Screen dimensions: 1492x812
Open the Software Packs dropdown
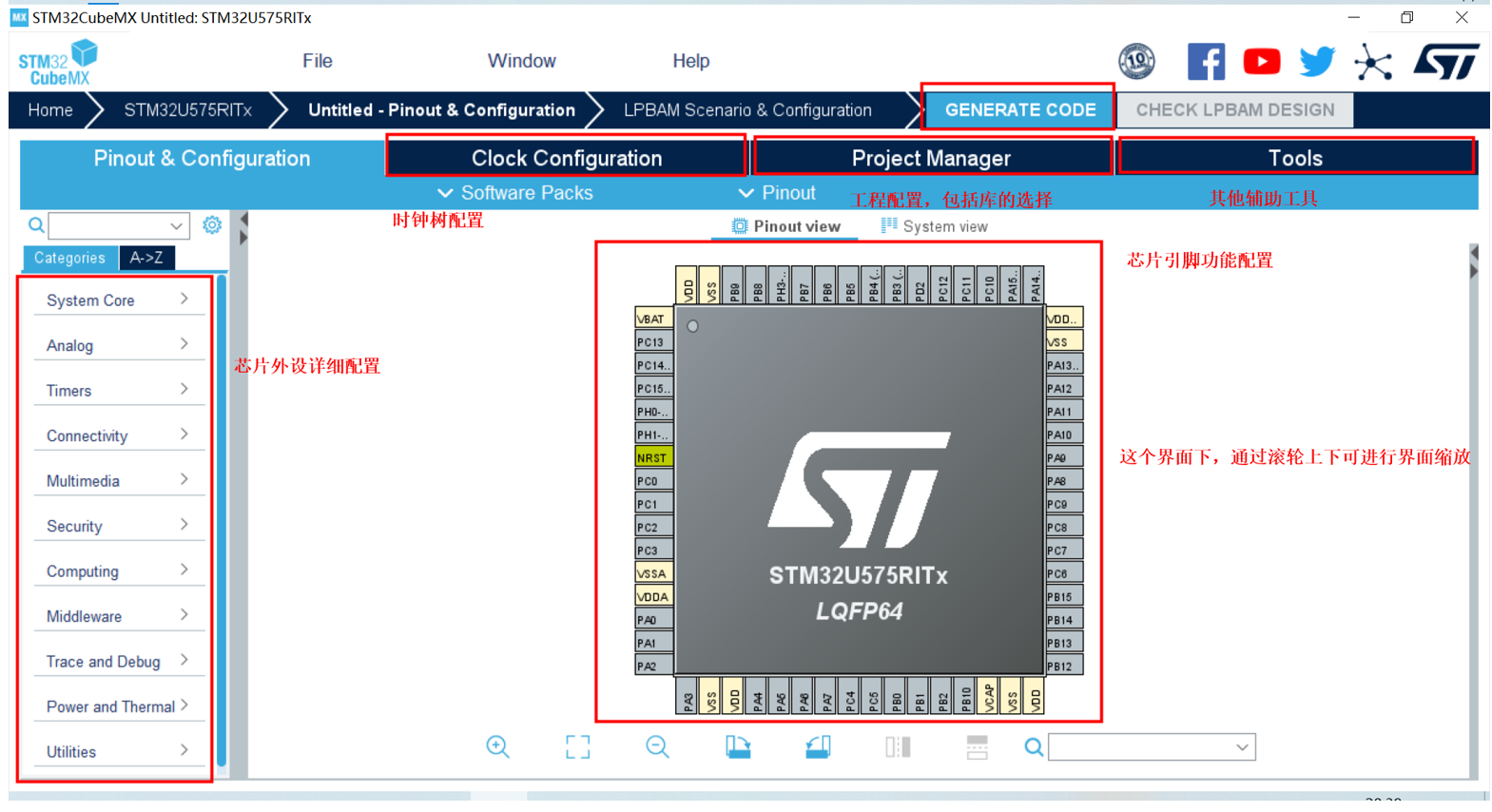(x=514, y=193)
